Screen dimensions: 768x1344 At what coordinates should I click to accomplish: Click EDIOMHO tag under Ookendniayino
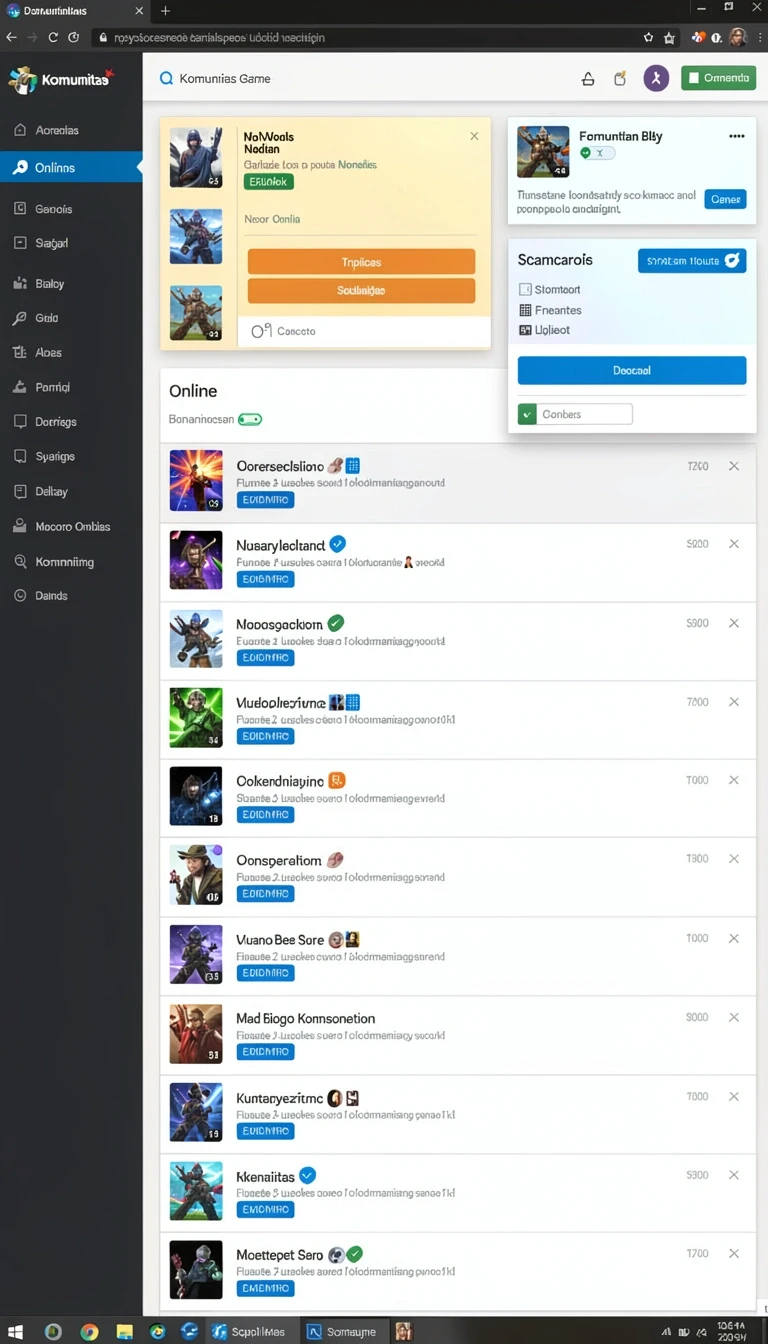265,815
